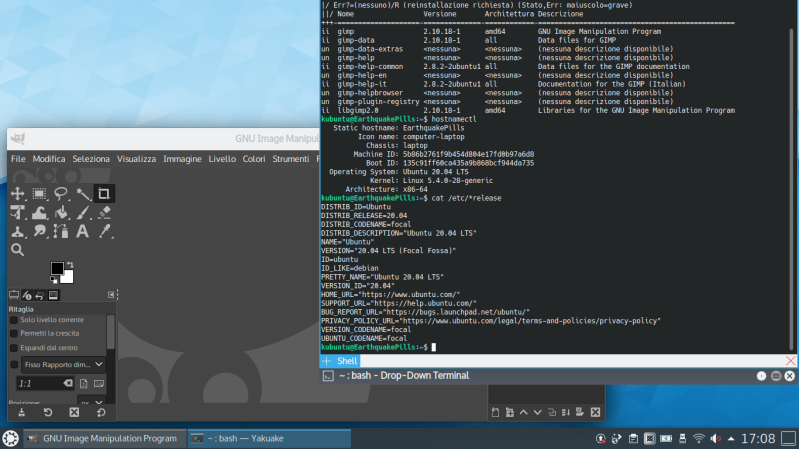Clear the 1:1 ratio field
The image size is (799, 449).
pyautogui.click(x=68, y=383)
